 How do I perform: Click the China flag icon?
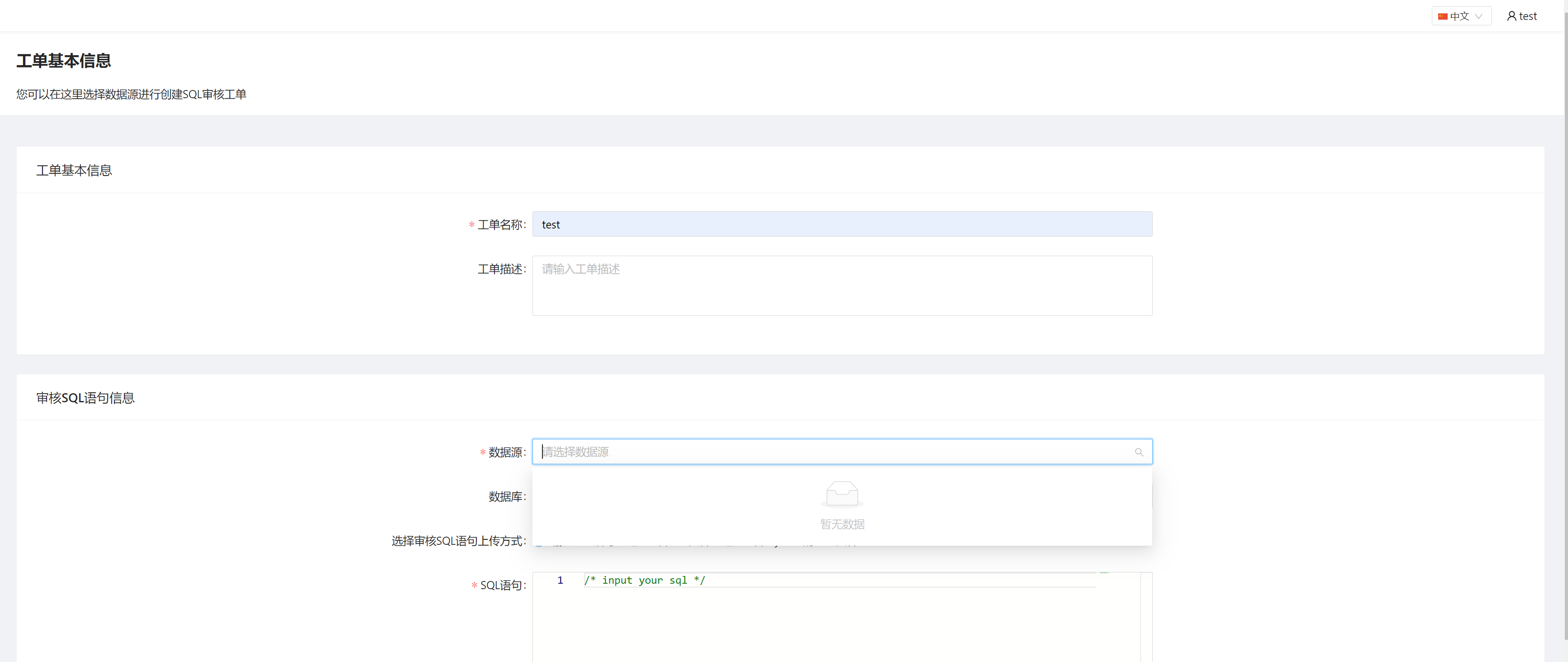point(1443,16)
